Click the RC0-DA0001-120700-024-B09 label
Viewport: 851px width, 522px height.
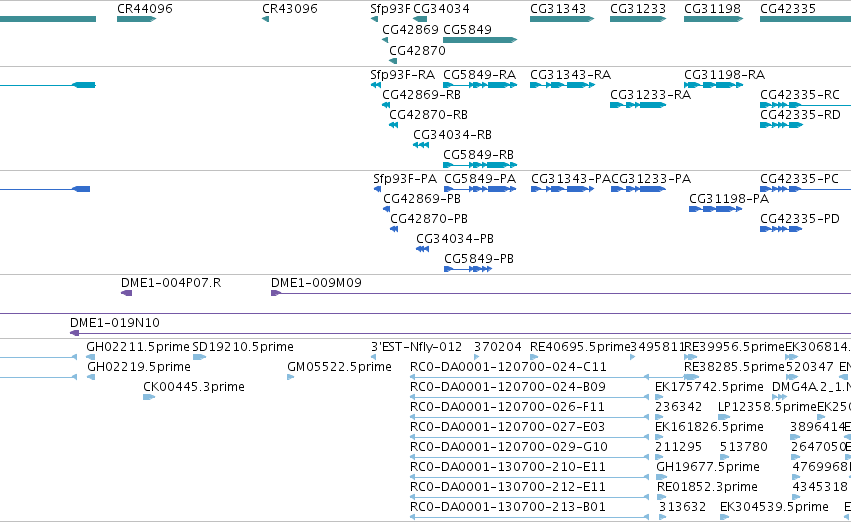pyautogui.click(x=507, y=387)
